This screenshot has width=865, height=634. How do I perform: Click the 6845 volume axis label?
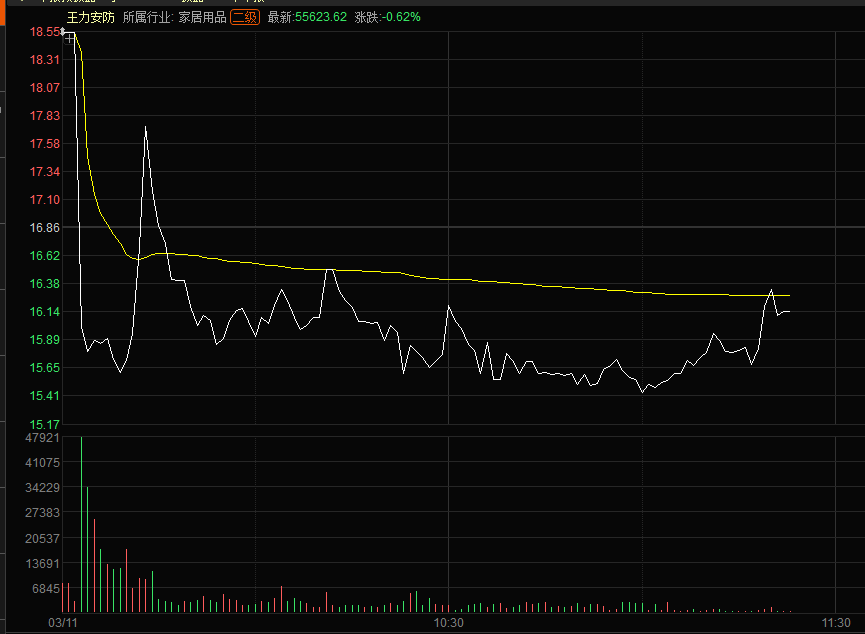click(46, 589)
